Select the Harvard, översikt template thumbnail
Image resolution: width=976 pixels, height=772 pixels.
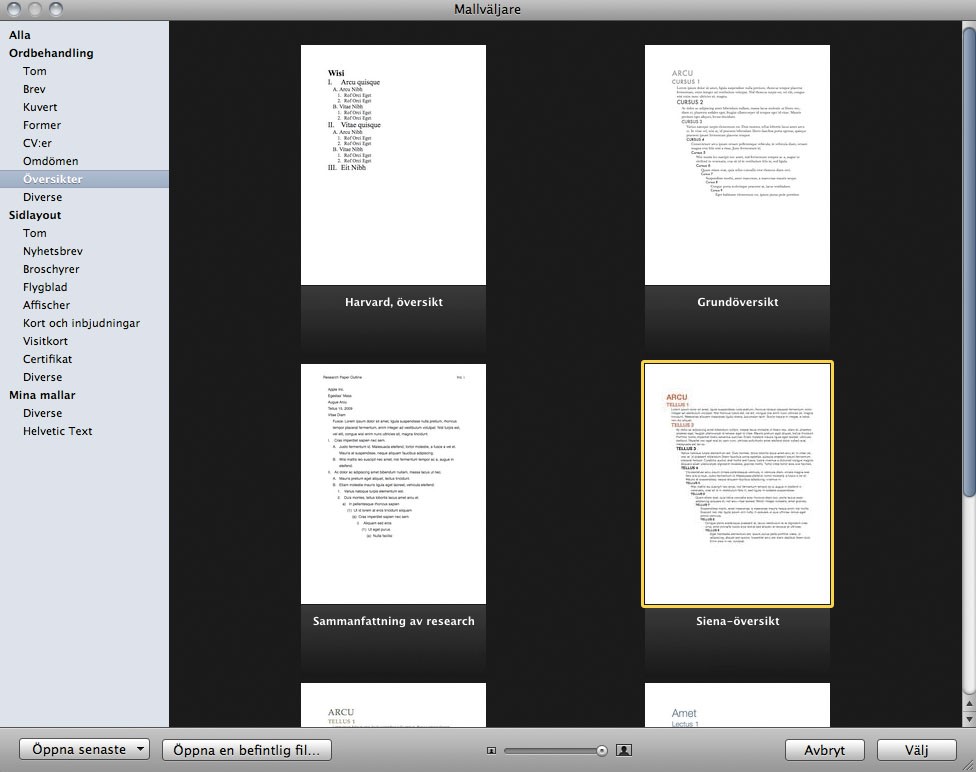[393, 165]
